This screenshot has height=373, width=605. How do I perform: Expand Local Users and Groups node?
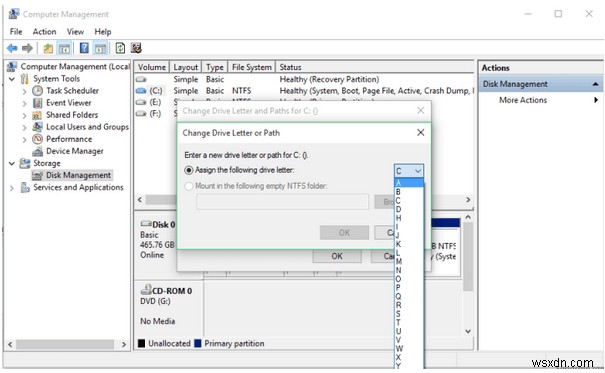point(24,127)
